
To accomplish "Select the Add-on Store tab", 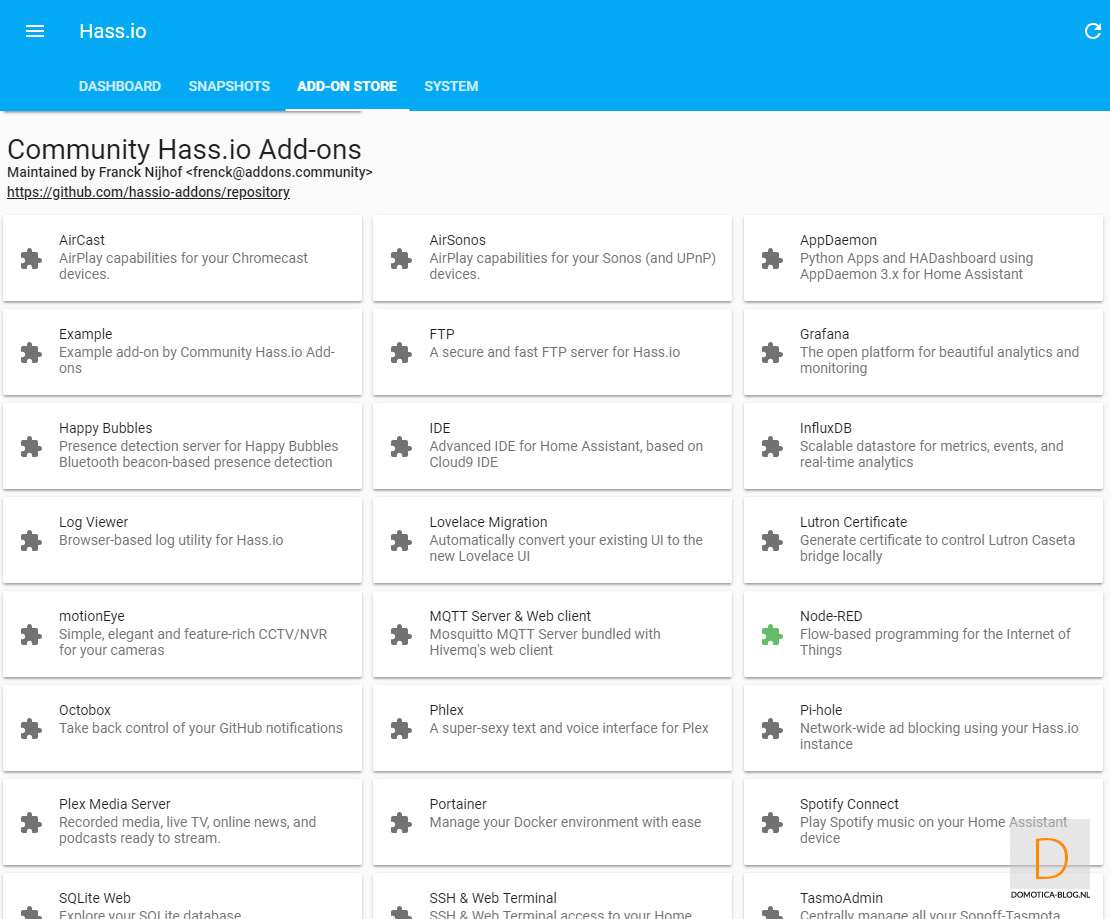I will click(347, 87).
